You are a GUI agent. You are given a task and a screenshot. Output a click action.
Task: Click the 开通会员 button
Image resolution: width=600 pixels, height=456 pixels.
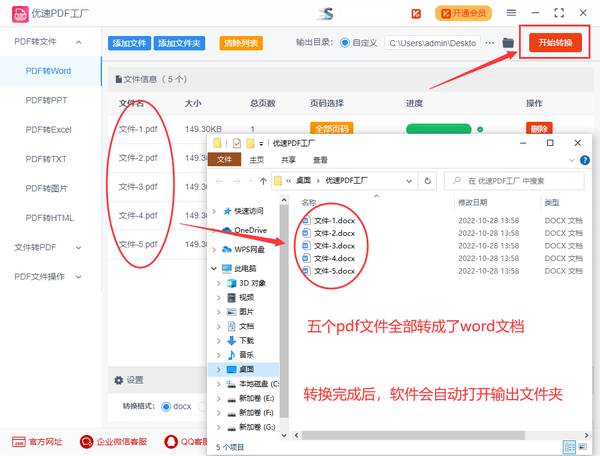point(463,14)
